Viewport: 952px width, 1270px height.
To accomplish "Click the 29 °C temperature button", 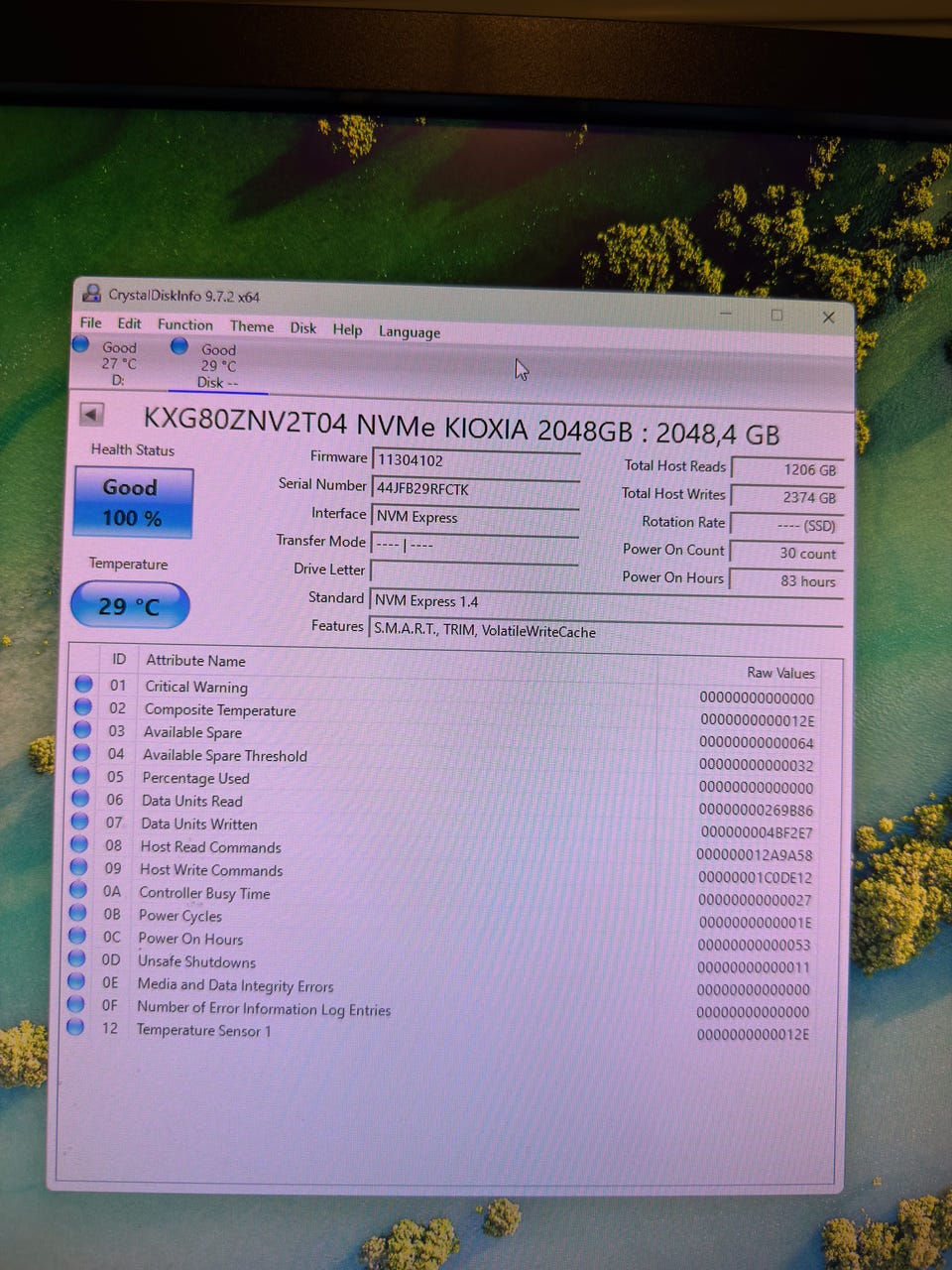I will point(130,605).
